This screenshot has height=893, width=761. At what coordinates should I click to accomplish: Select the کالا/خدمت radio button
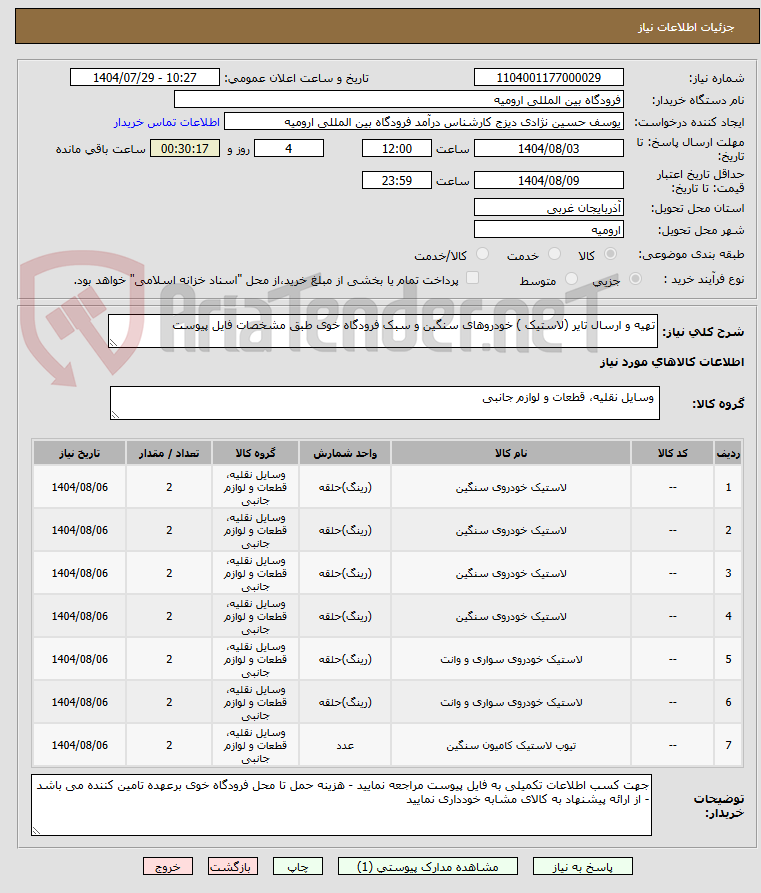point(482,254)
